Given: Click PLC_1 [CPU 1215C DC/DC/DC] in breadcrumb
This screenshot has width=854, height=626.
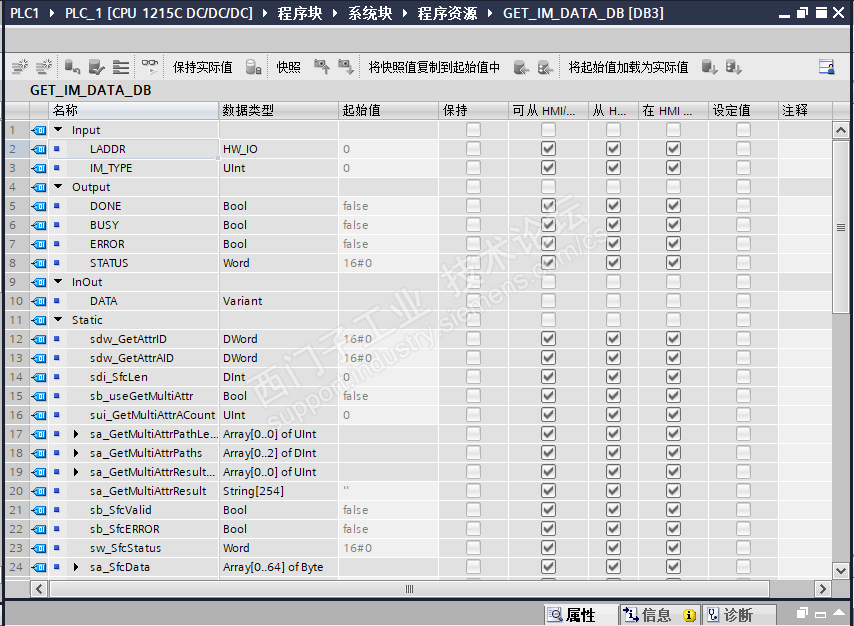Looking at the screenshot, I should [x=158, y=13].
